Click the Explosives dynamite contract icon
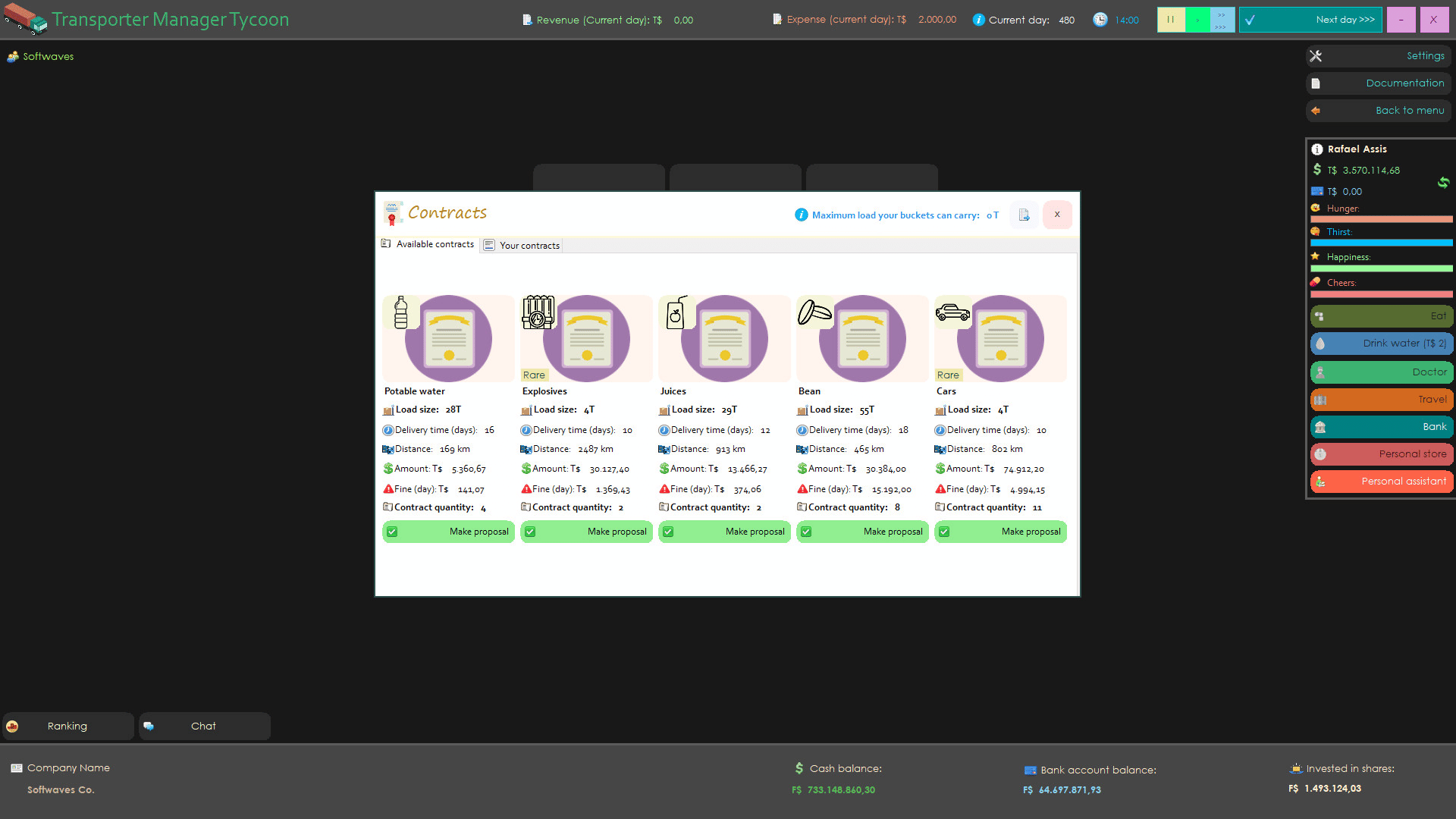The height and width of the screenshot is (819, 1456). (538, 312)
